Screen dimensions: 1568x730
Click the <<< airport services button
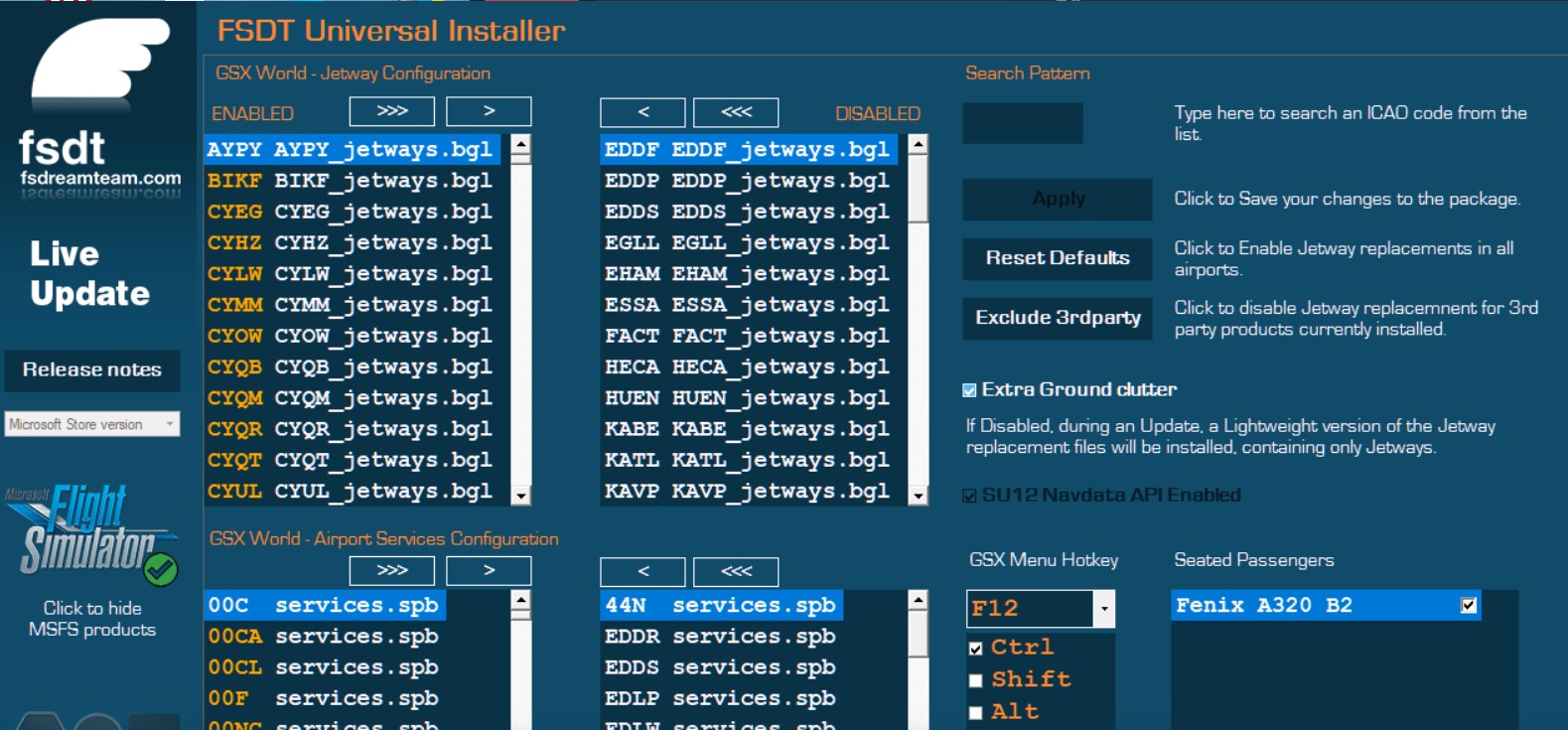[736, 571]
